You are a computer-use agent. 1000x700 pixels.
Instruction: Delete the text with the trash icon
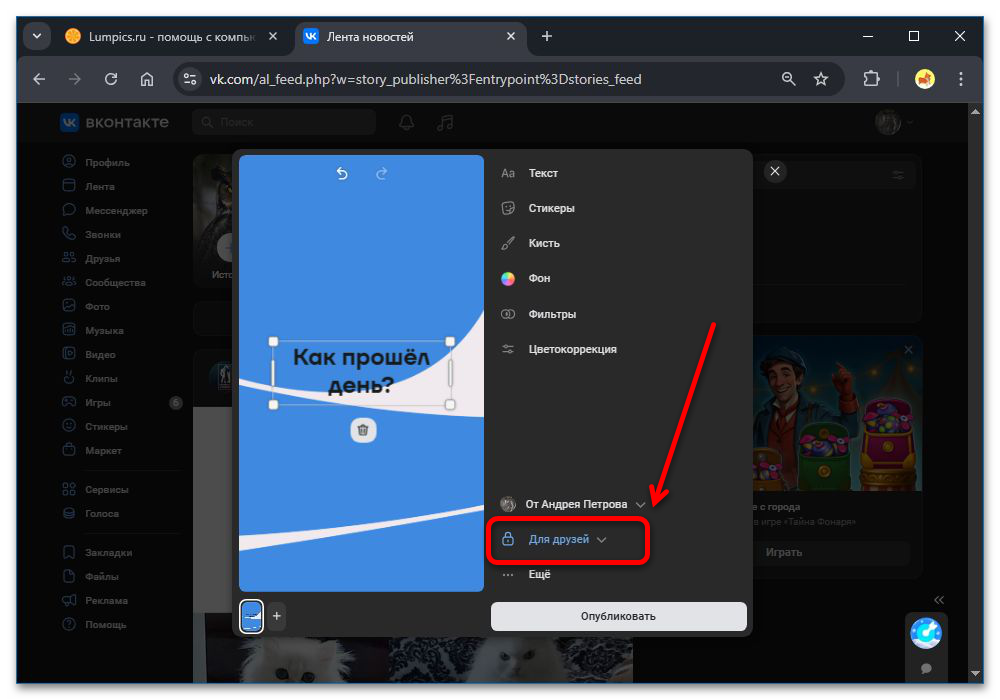[x=363, y=430]
